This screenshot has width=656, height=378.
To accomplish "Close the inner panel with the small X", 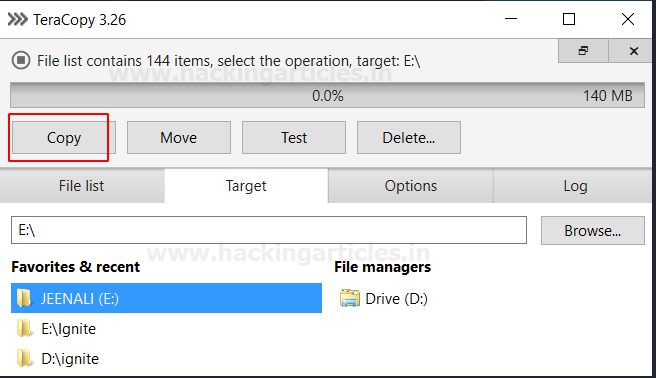I will (633, 51).
